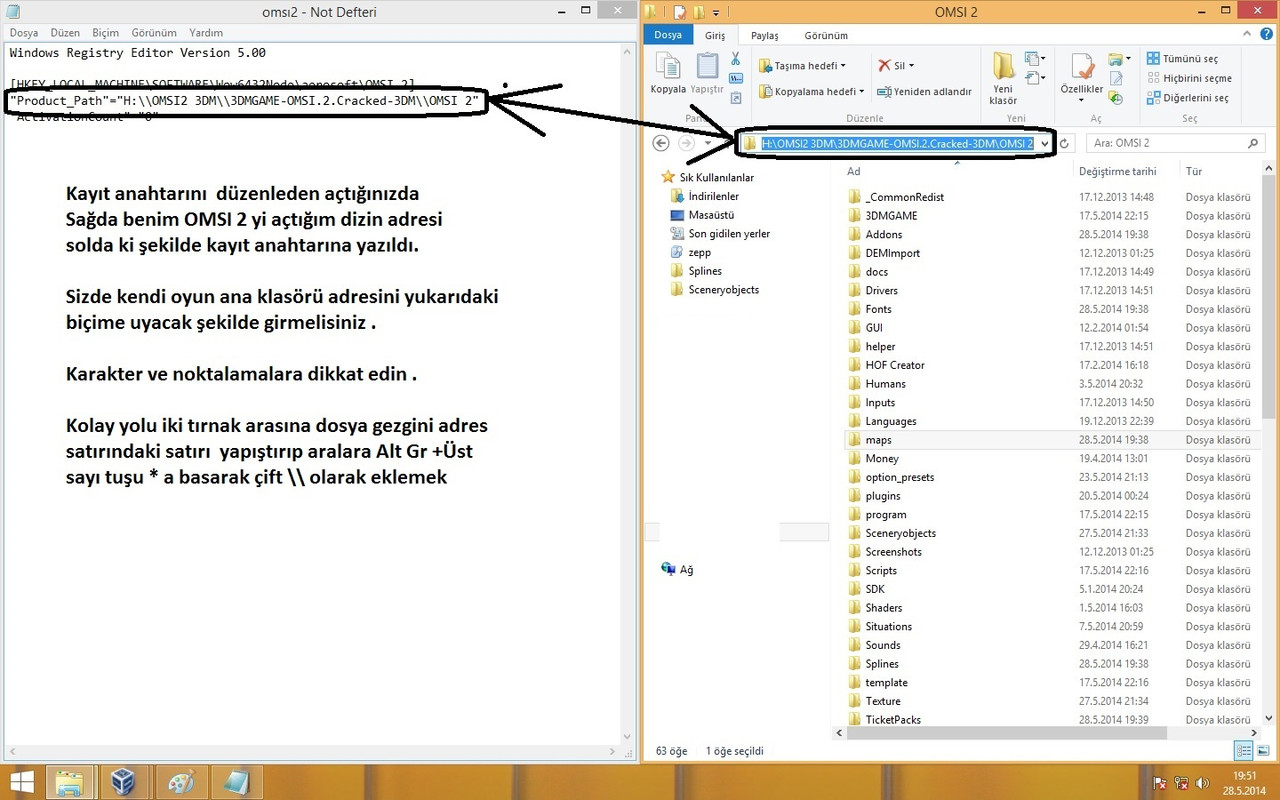This screenshot has width=1280, height=800.
Task: Open Notepad Düzen menu
Action: click(x=65, y=33)
